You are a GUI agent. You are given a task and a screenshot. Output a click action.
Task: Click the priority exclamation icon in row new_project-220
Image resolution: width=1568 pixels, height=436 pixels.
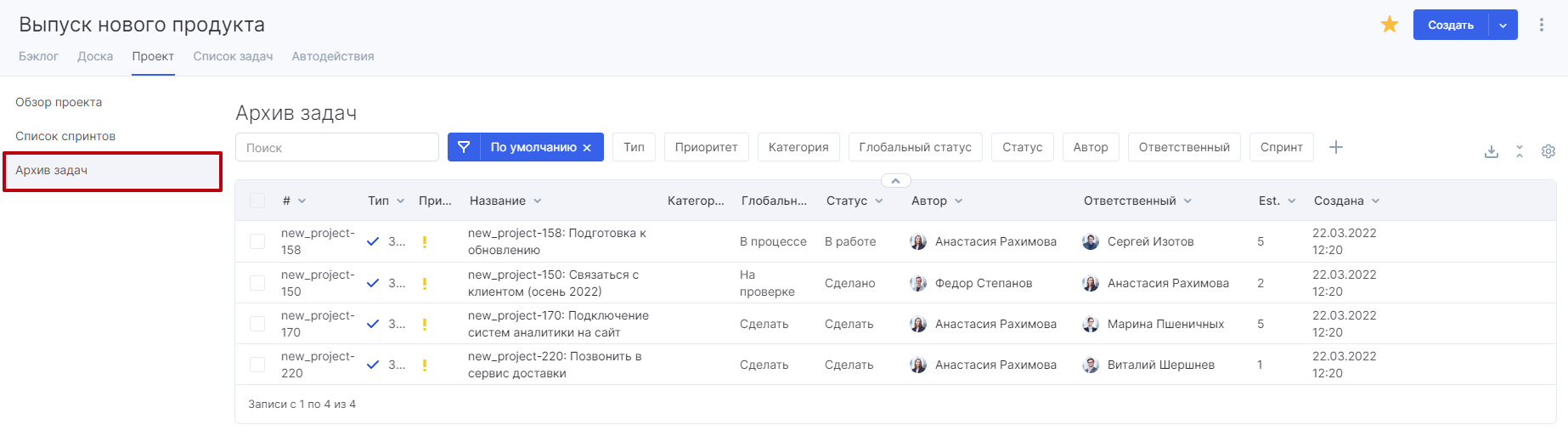[424, 365]
